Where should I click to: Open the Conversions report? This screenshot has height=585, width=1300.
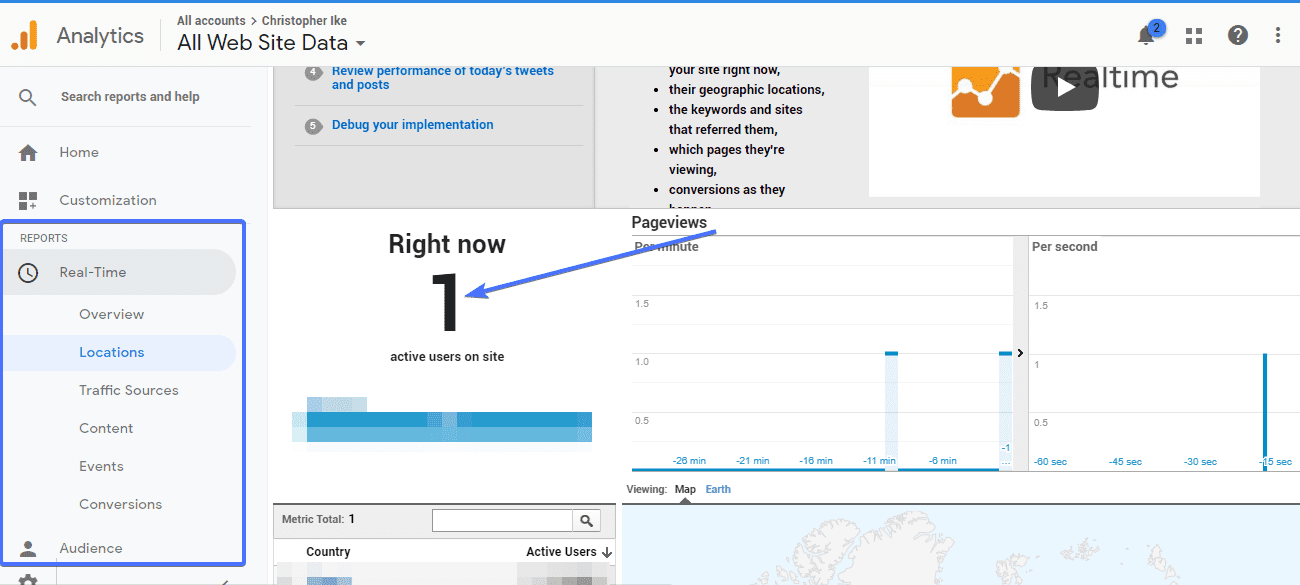(120, 504)
